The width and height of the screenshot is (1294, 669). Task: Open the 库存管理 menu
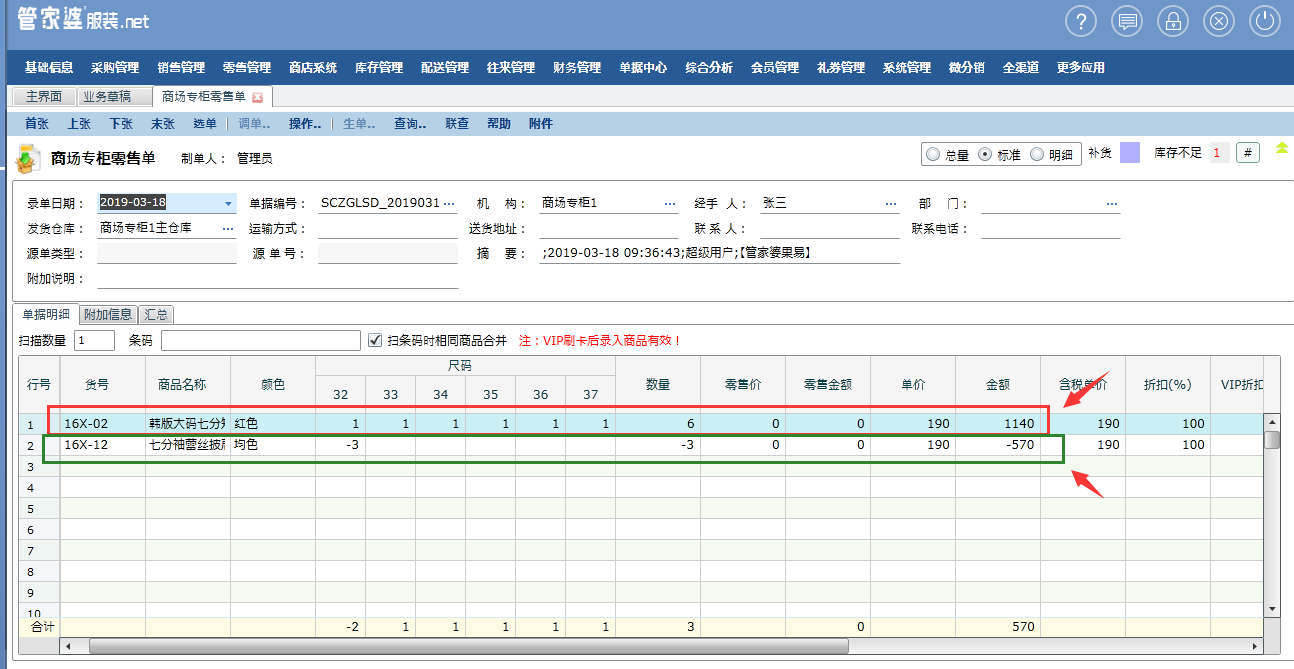click(379, 68)
